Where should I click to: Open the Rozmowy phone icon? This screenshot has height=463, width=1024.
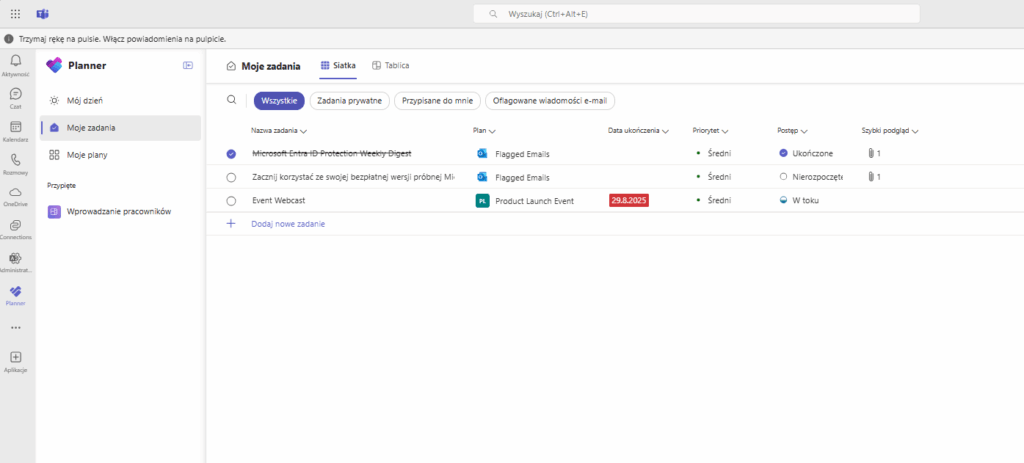pos(15,160)
